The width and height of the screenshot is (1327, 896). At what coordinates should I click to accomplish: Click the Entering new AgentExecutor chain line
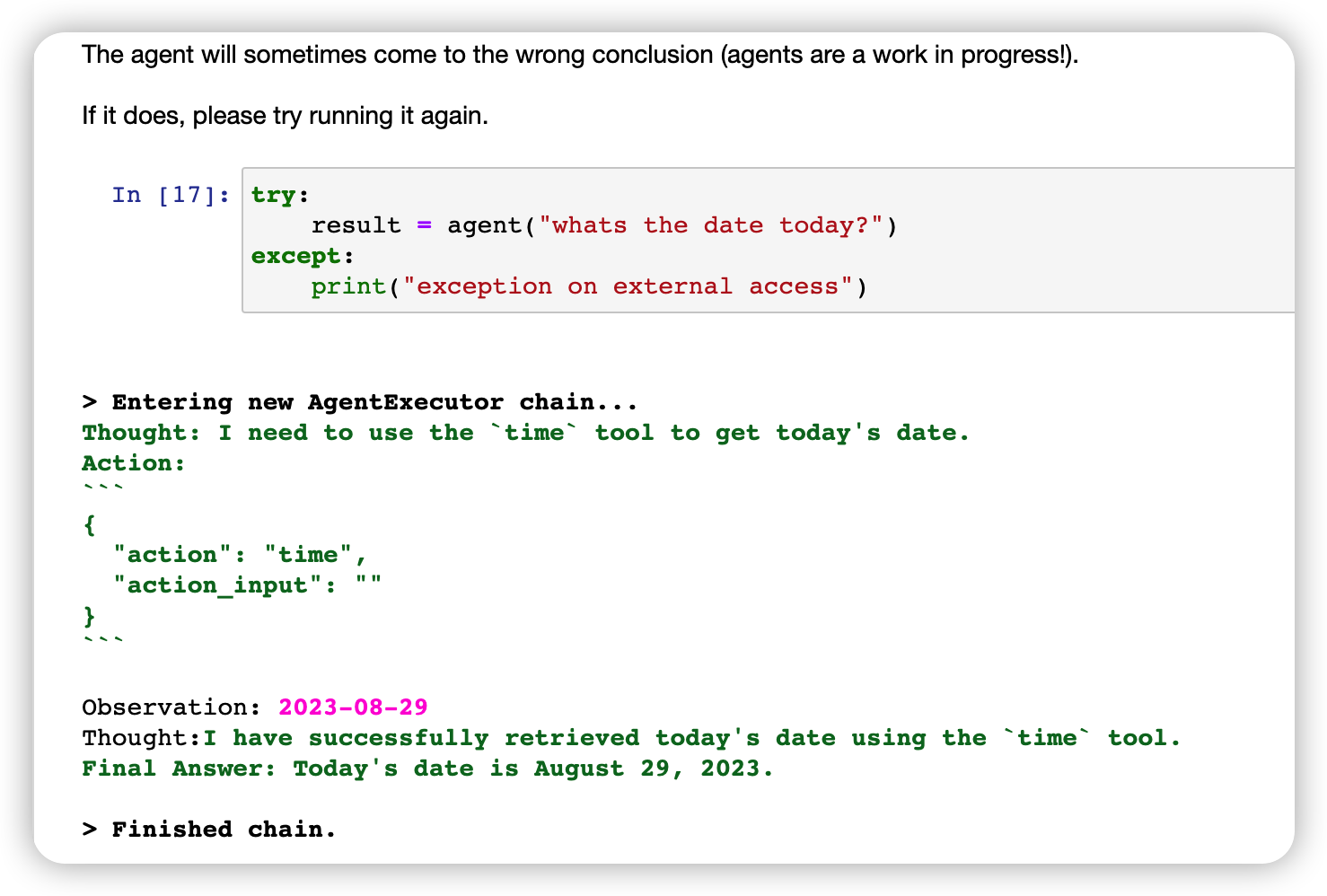360,402
